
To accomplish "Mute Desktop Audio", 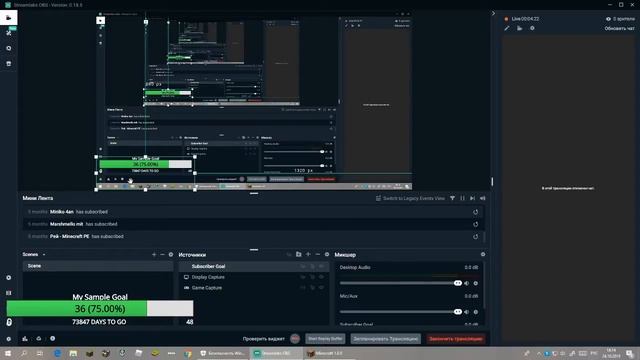I will pos(467,283).
